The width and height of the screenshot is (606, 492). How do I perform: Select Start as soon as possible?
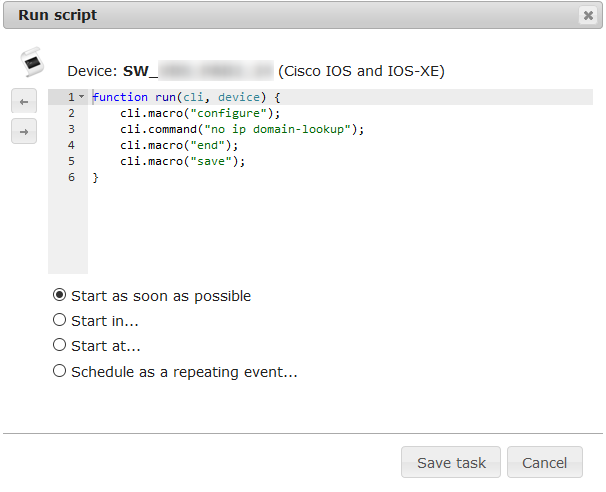point(59,295)
